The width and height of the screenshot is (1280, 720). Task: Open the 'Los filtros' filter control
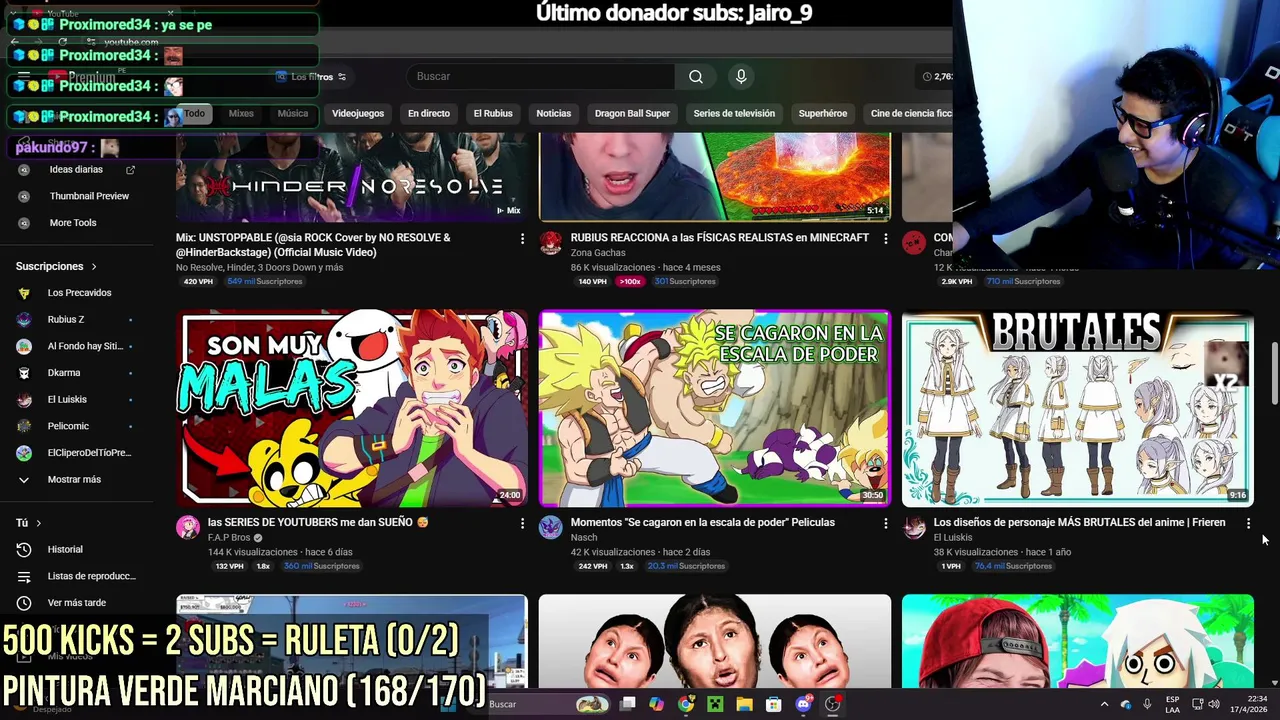310,77
